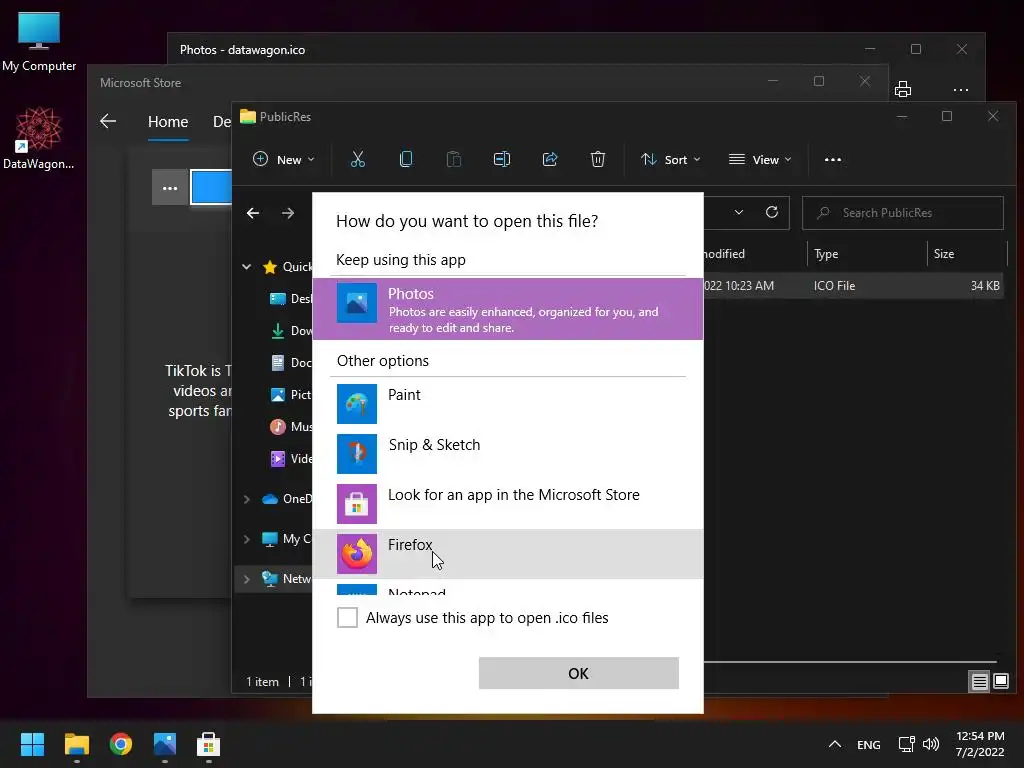Open the clock and date in taskbar
The image size is (1024, 768).
tap(980, 744)
